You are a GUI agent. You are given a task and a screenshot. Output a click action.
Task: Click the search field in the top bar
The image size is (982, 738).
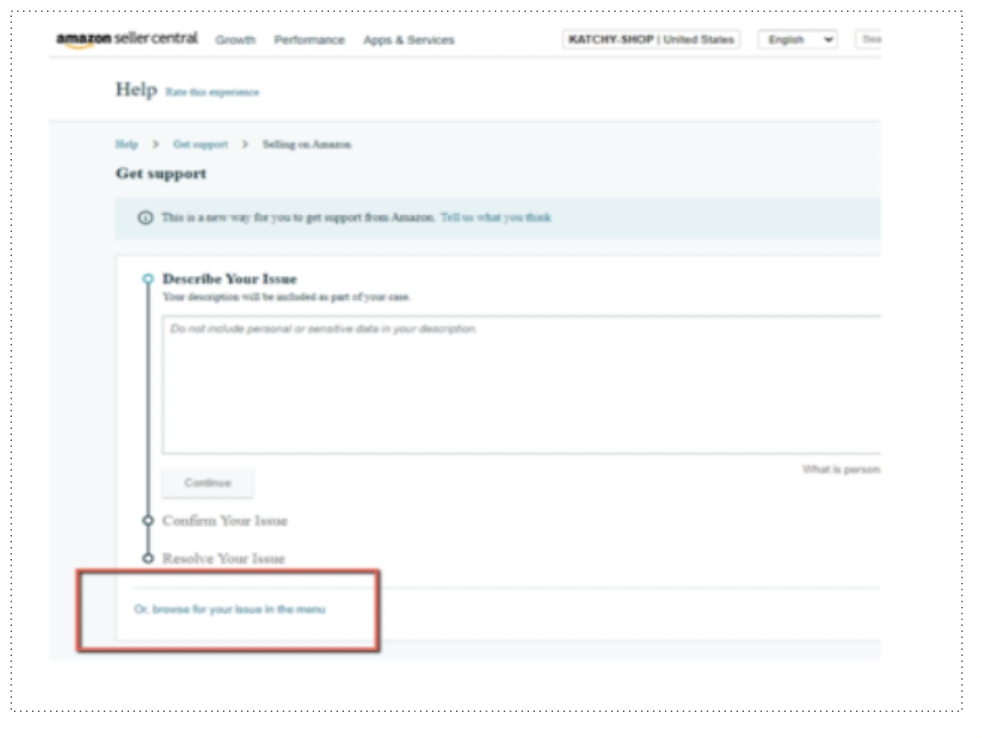[x=869, y=39]
